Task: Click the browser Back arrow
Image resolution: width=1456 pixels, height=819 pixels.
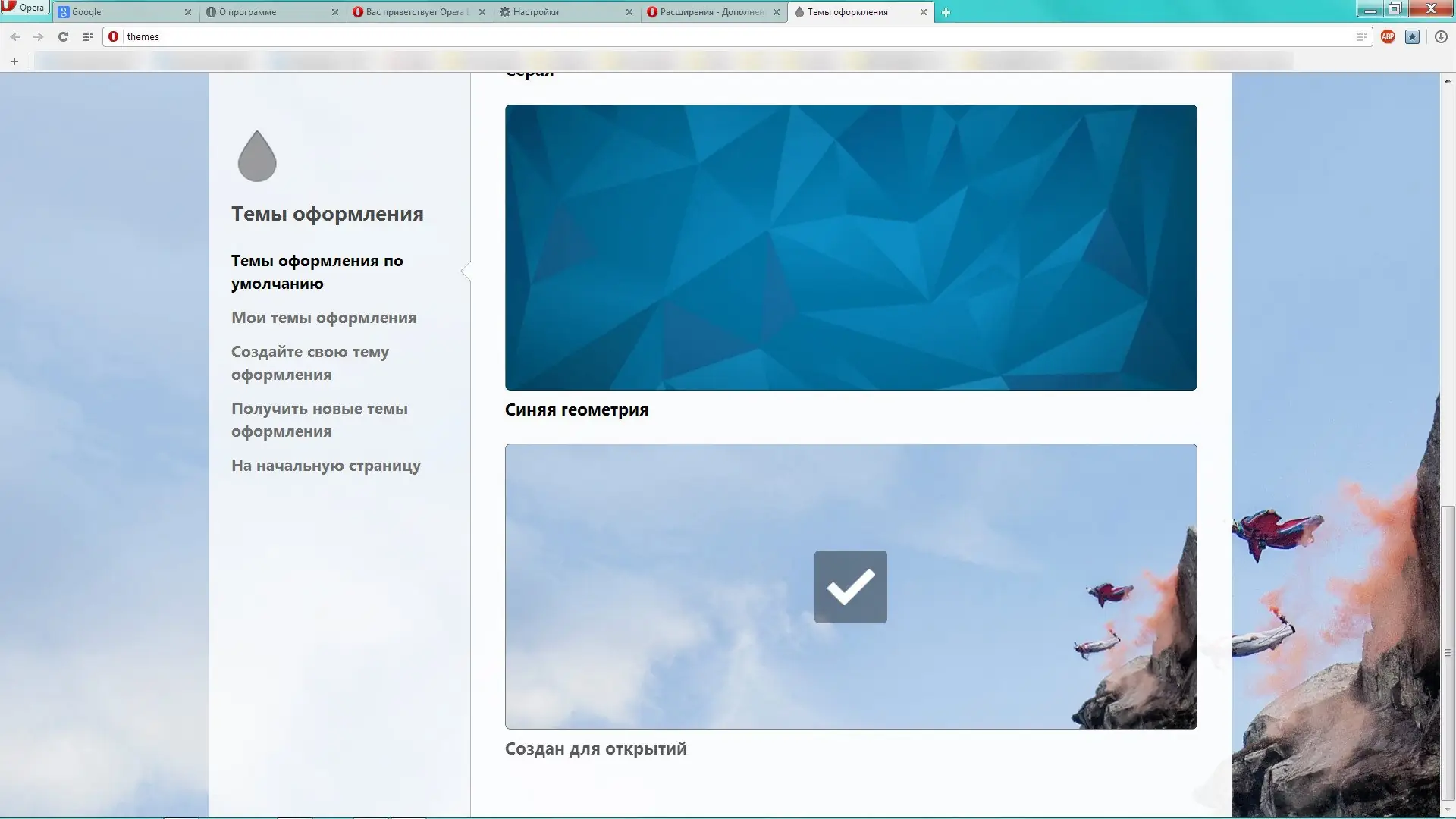Action: click(x=15, y=36)
